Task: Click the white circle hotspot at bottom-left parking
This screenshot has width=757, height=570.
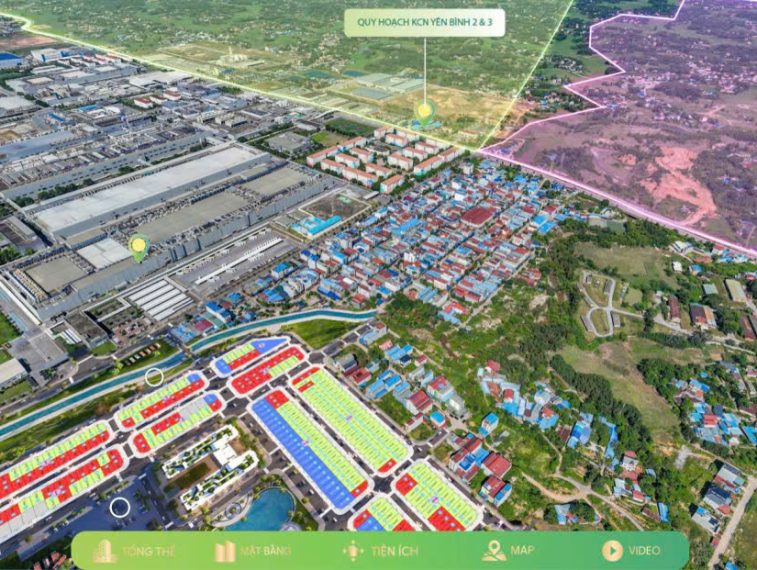Action: point(120,507)
